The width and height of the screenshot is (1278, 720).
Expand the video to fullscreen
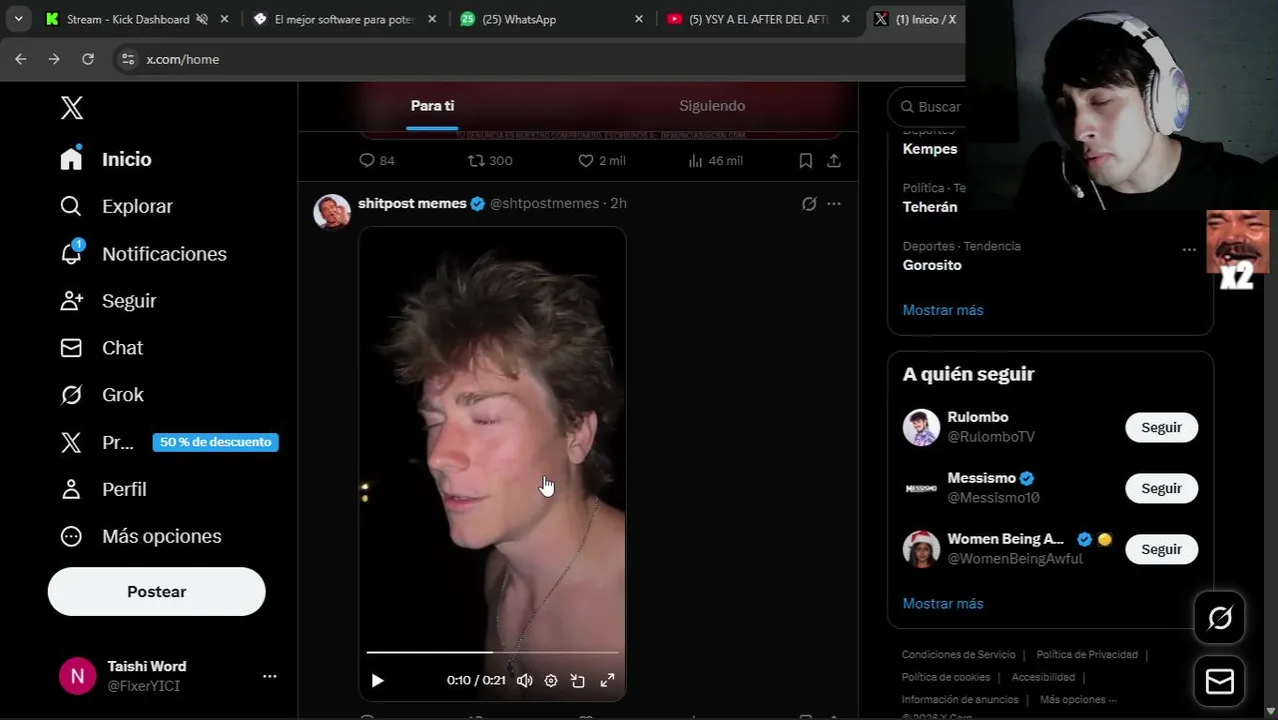point(607,680)
